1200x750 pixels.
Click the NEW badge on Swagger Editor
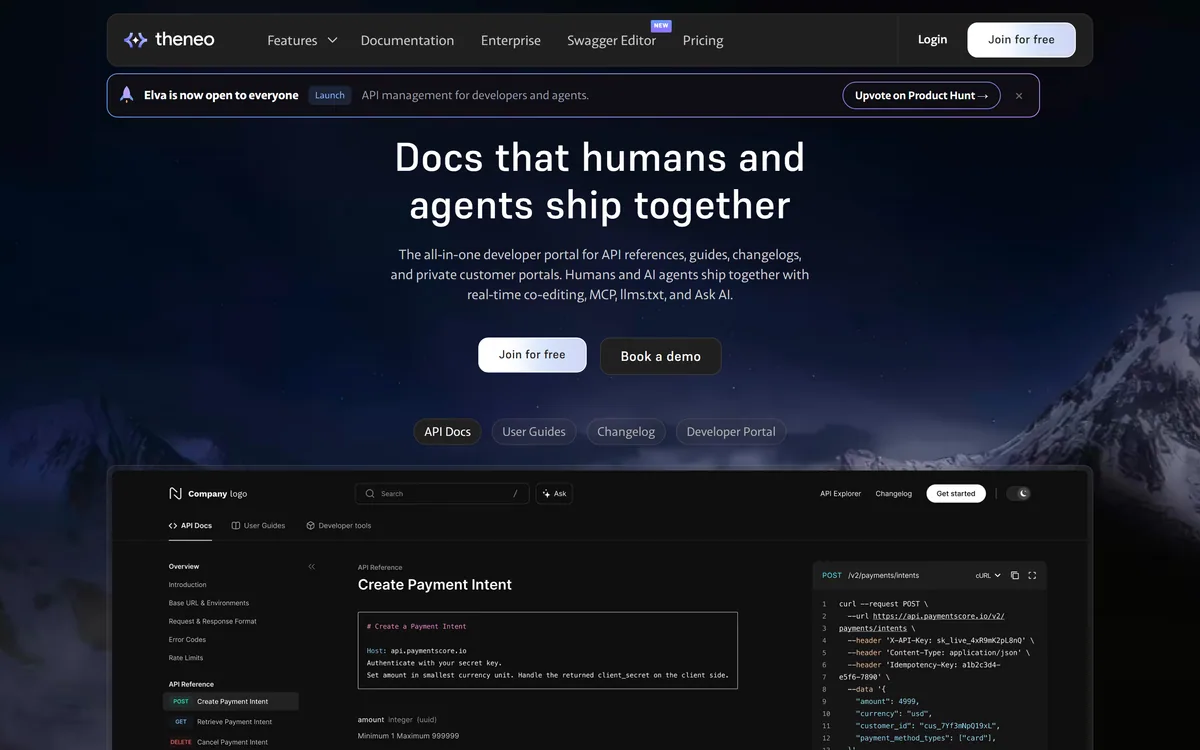pos(661,26)
